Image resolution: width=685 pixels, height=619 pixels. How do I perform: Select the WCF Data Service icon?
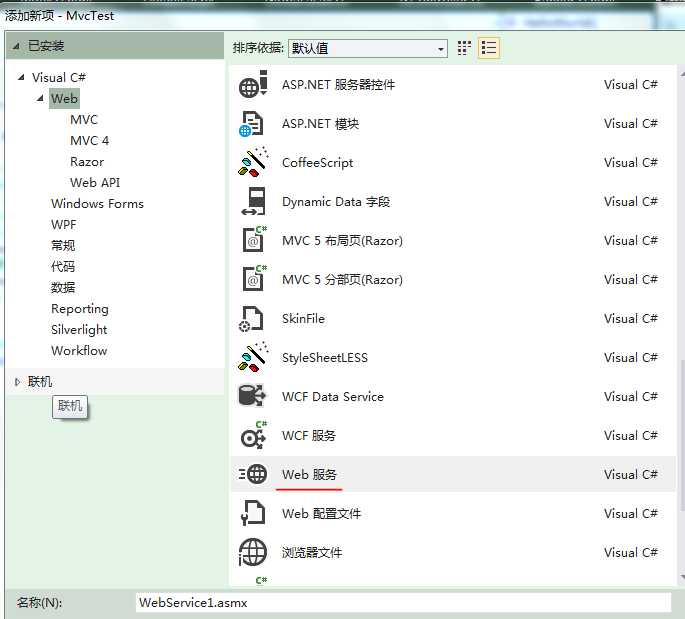(252, 396)
